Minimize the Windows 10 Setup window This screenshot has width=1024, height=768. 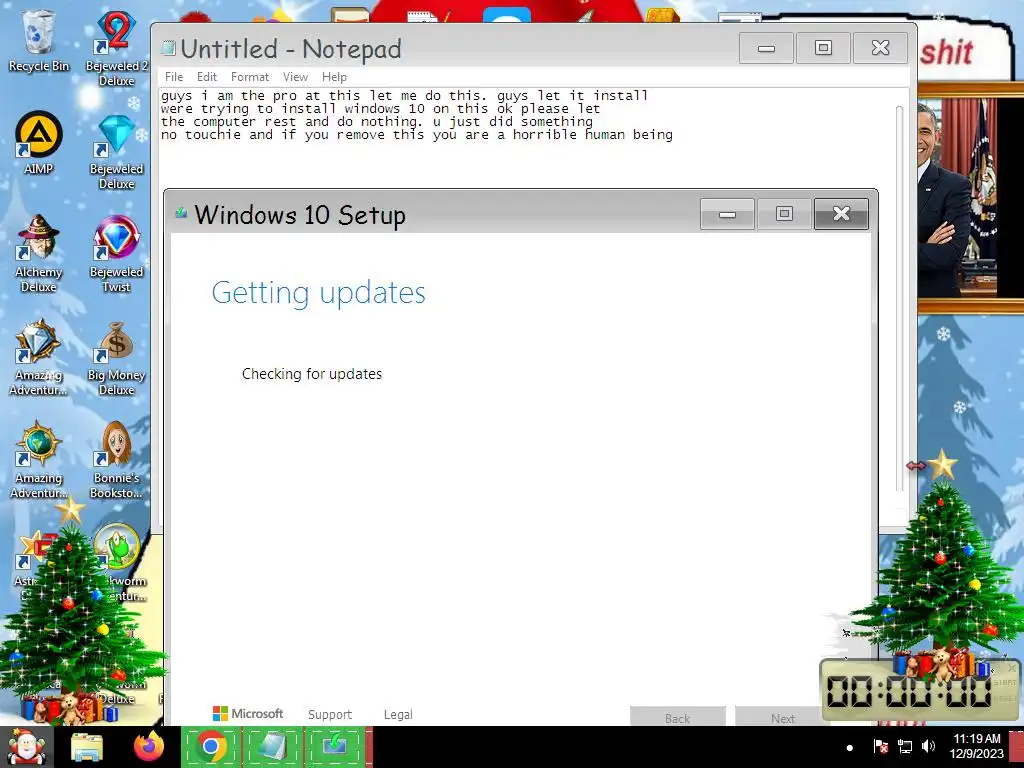pos(728,214)
